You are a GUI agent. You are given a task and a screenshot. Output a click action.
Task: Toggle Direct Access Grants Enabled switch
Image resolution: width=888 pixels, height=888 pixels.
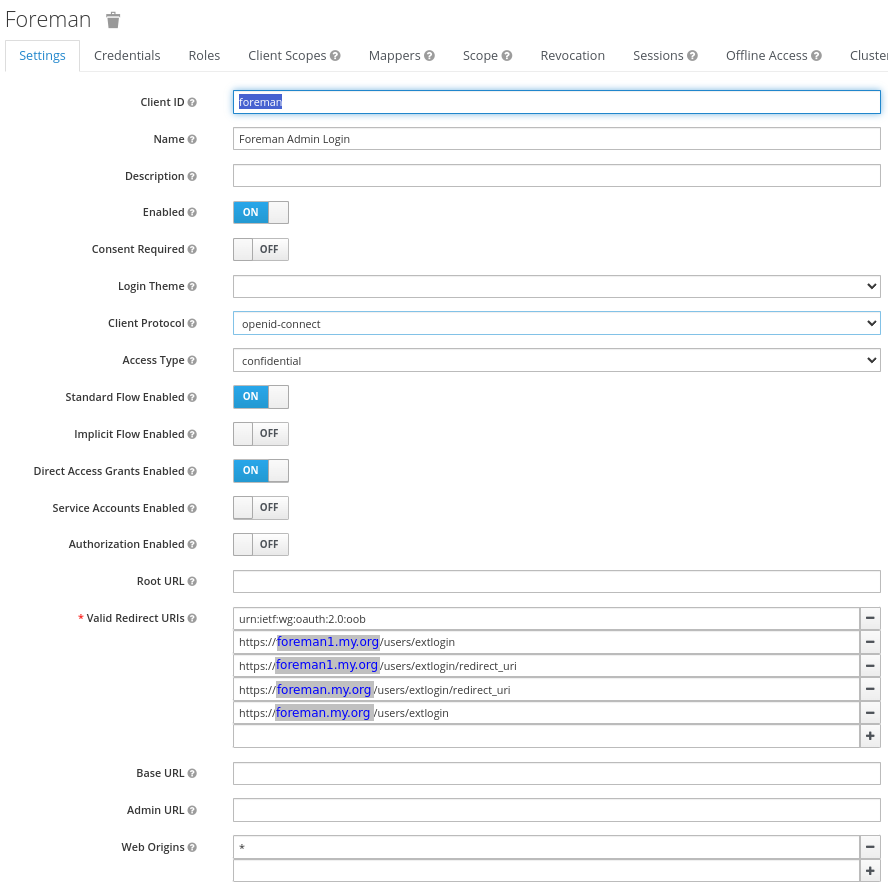tap(261, 471)
